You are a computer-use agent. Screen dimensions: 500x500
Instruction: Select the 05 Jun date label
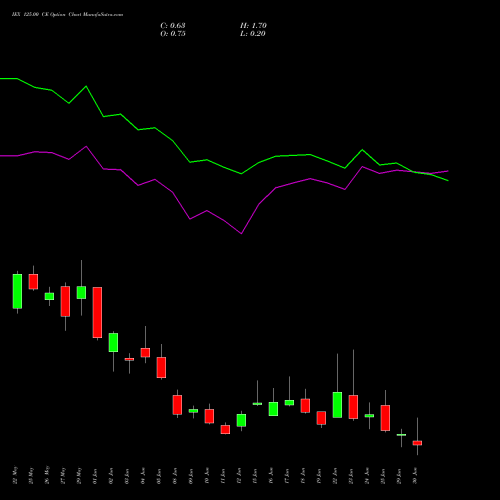159,476
